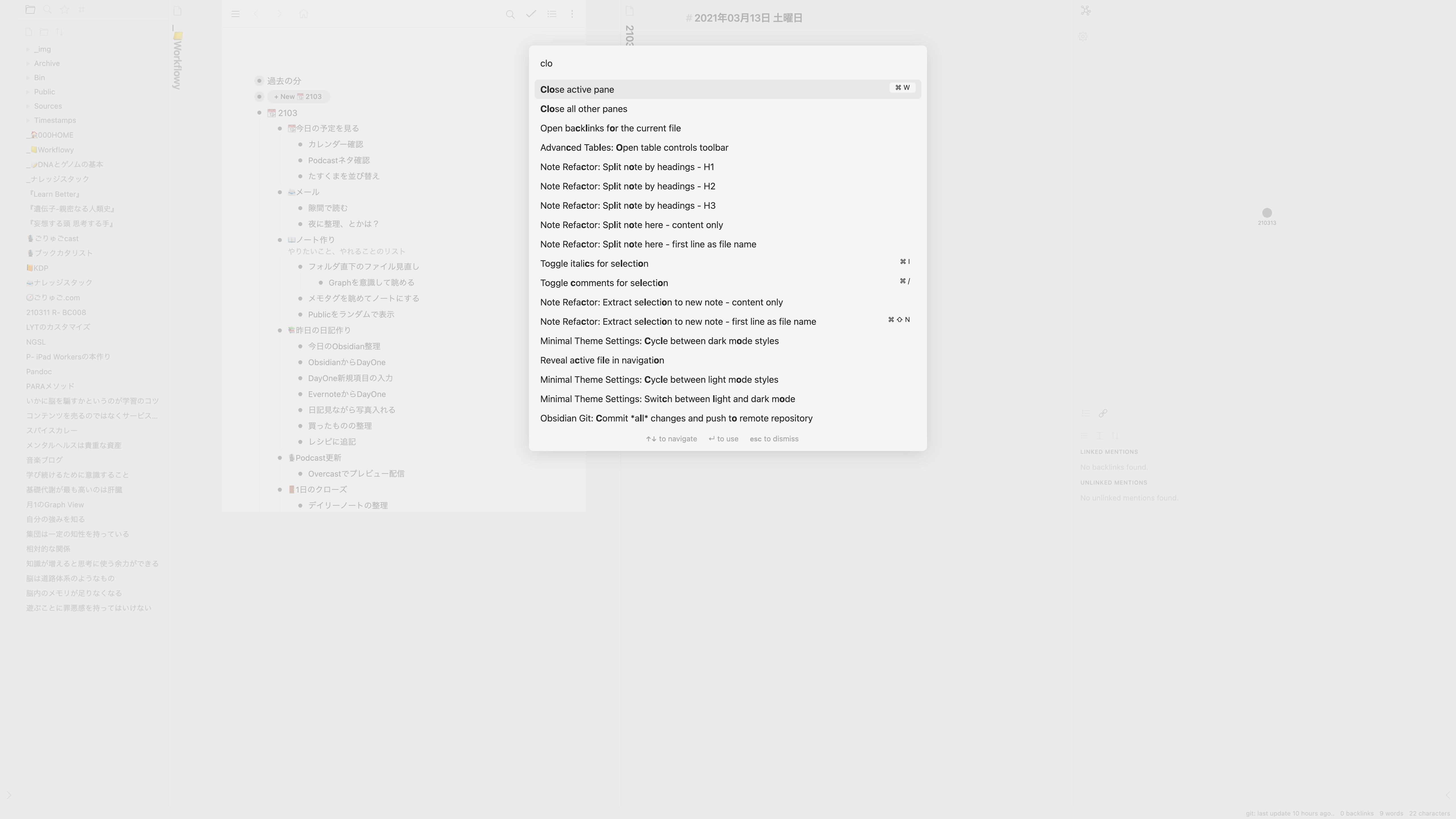Open the PARAメソッド note
Screen dimensions: 1456x819
click(50, 387)
